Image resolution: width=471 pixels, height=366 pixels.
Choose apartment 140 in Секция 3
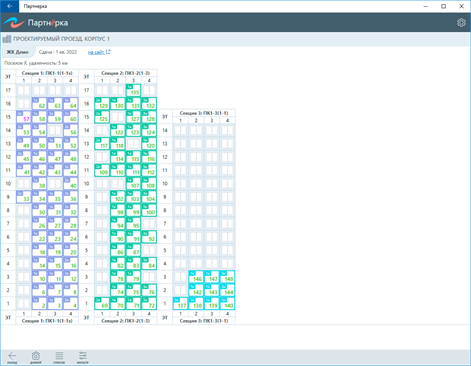(227, 304)
